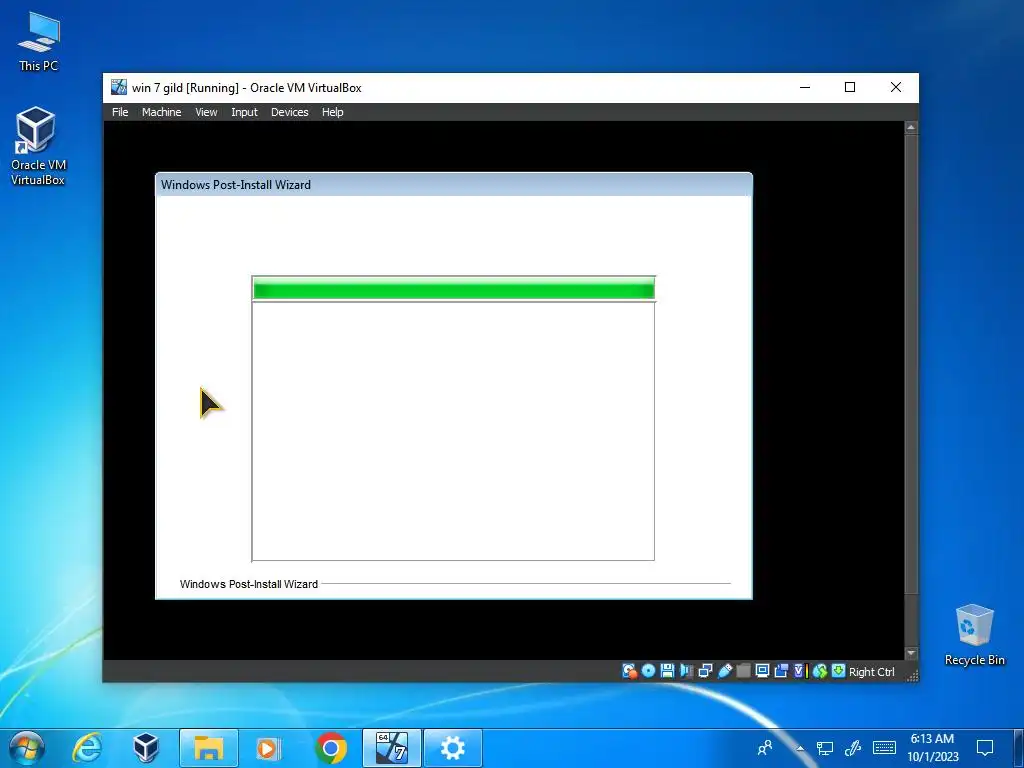The height and width of the screenshot is (768, 1024).
Task: Click the mouse integration status icon
Action: [x=820, y=671]
